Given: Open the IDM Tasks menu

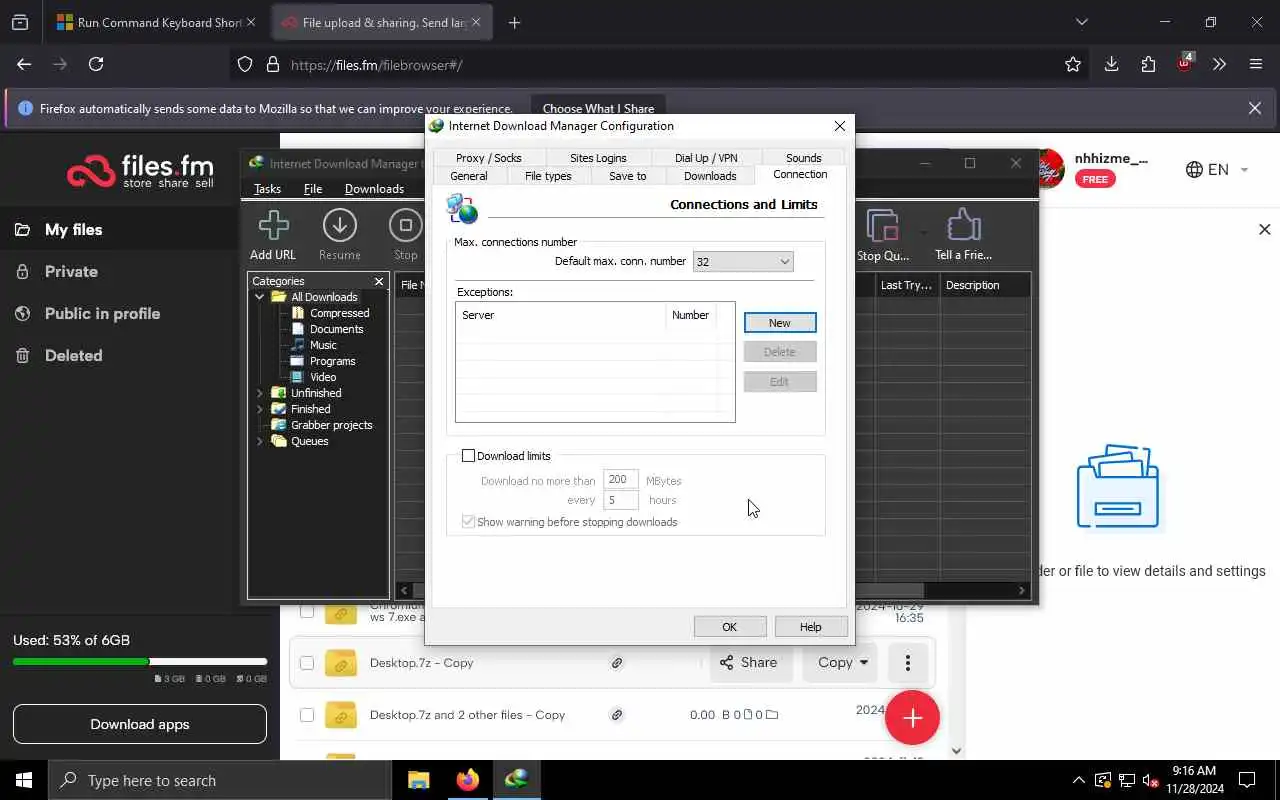Looking at the screenshot, I should point(267,189).
